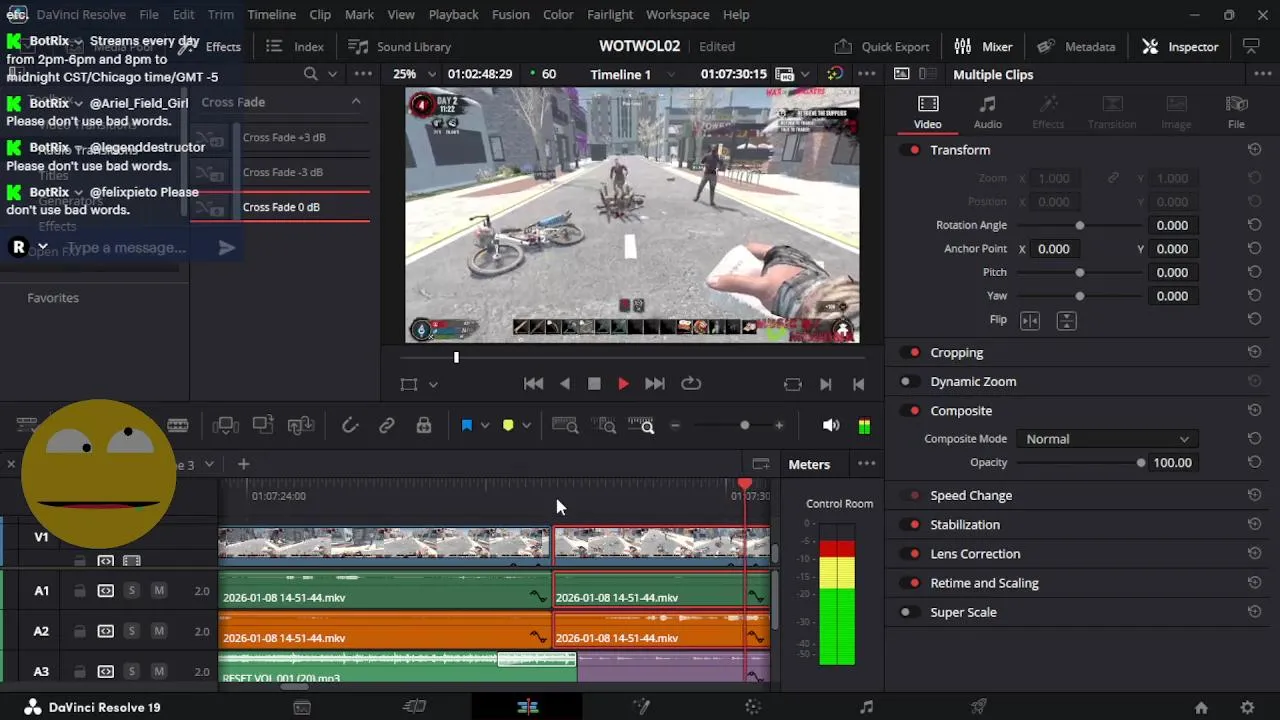The image size is (1280, 720).
Task: Toggle the Inspector panel
Action: tap(1180, 47)
